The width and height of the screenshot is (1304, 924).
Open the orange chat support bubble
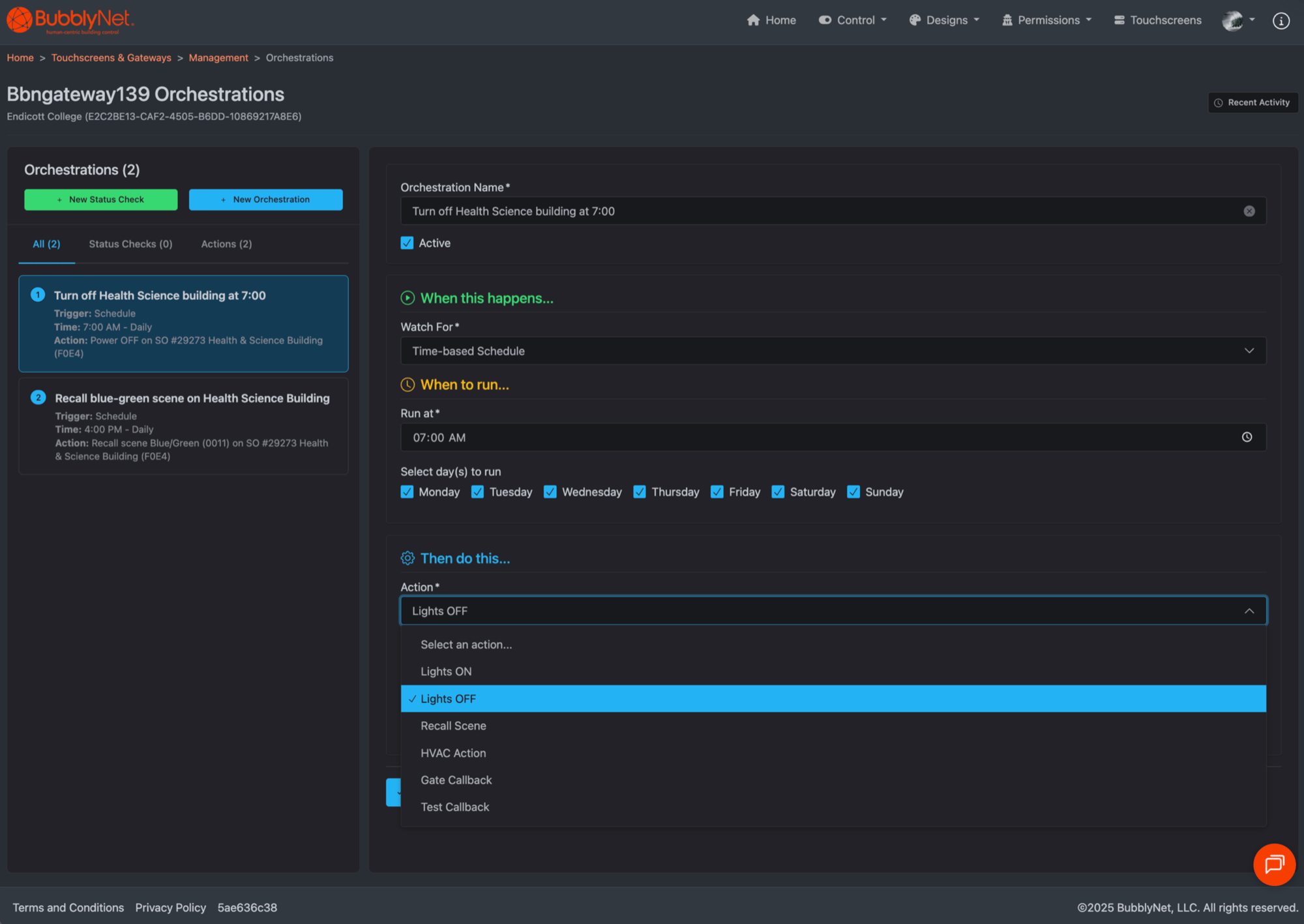(1273, 864)
